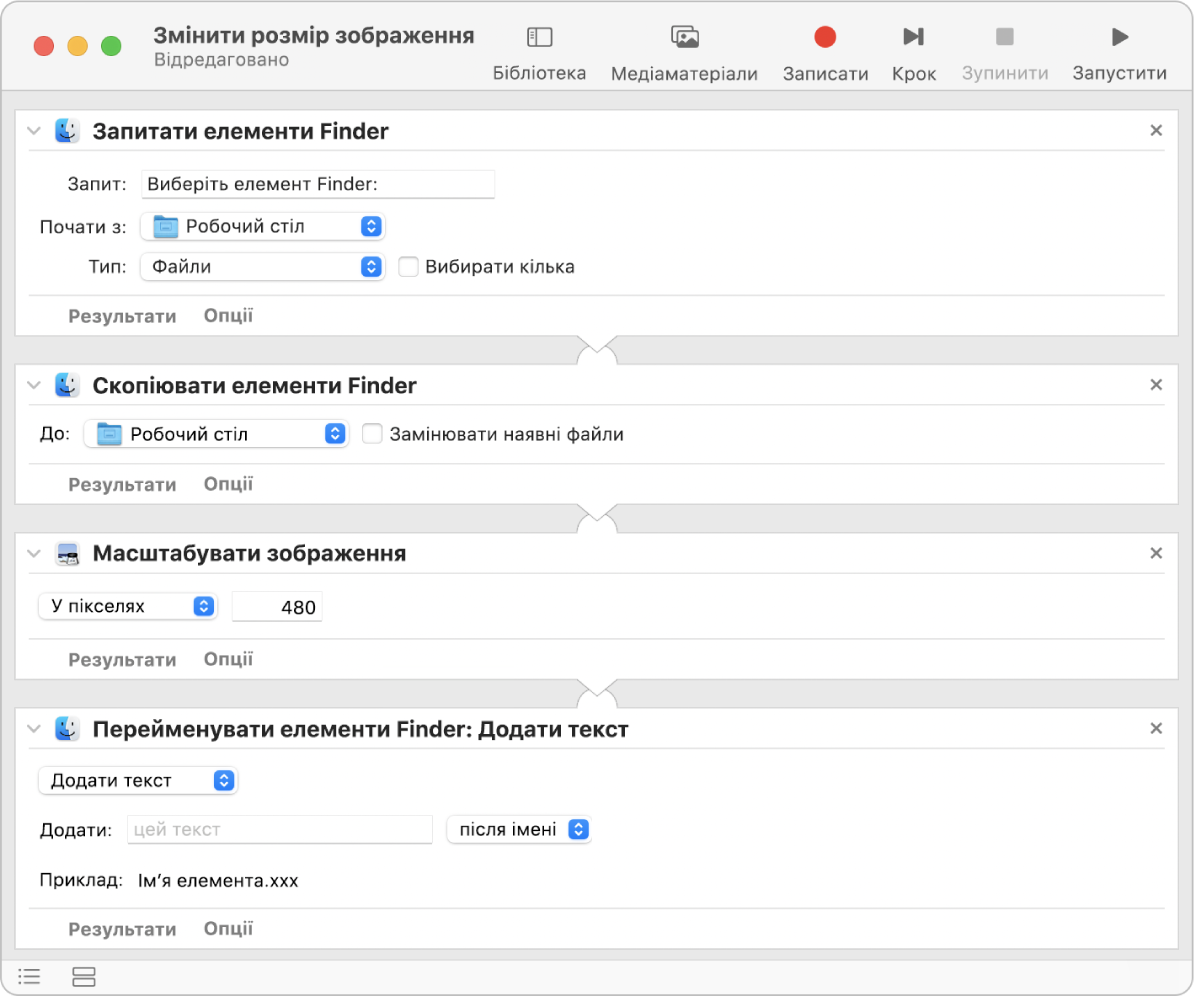
Task: Change the У пікселях scaling dropdown
Action: (x=128, y=606)
